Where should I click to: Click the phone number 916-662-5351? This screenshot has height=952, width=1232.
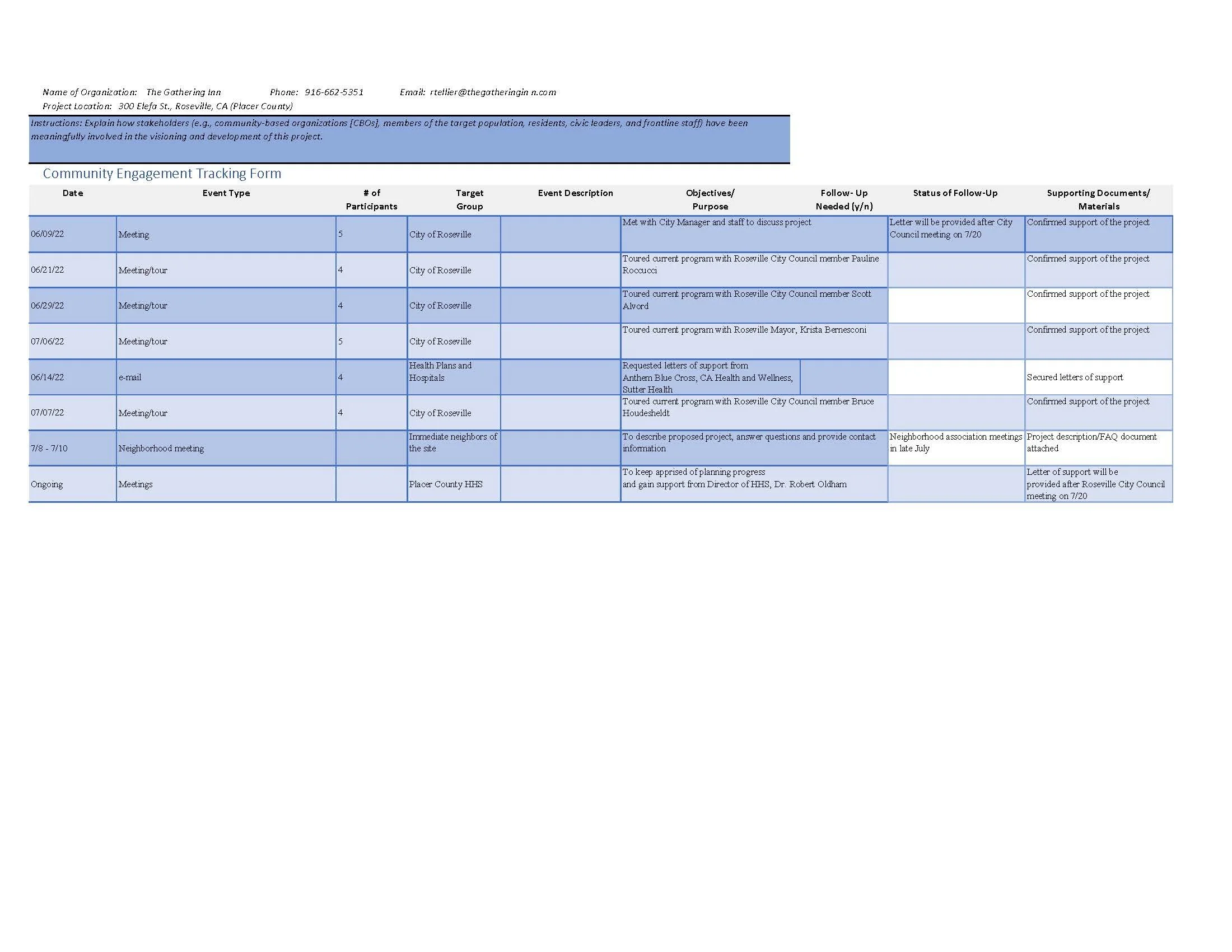click(334, 92)
